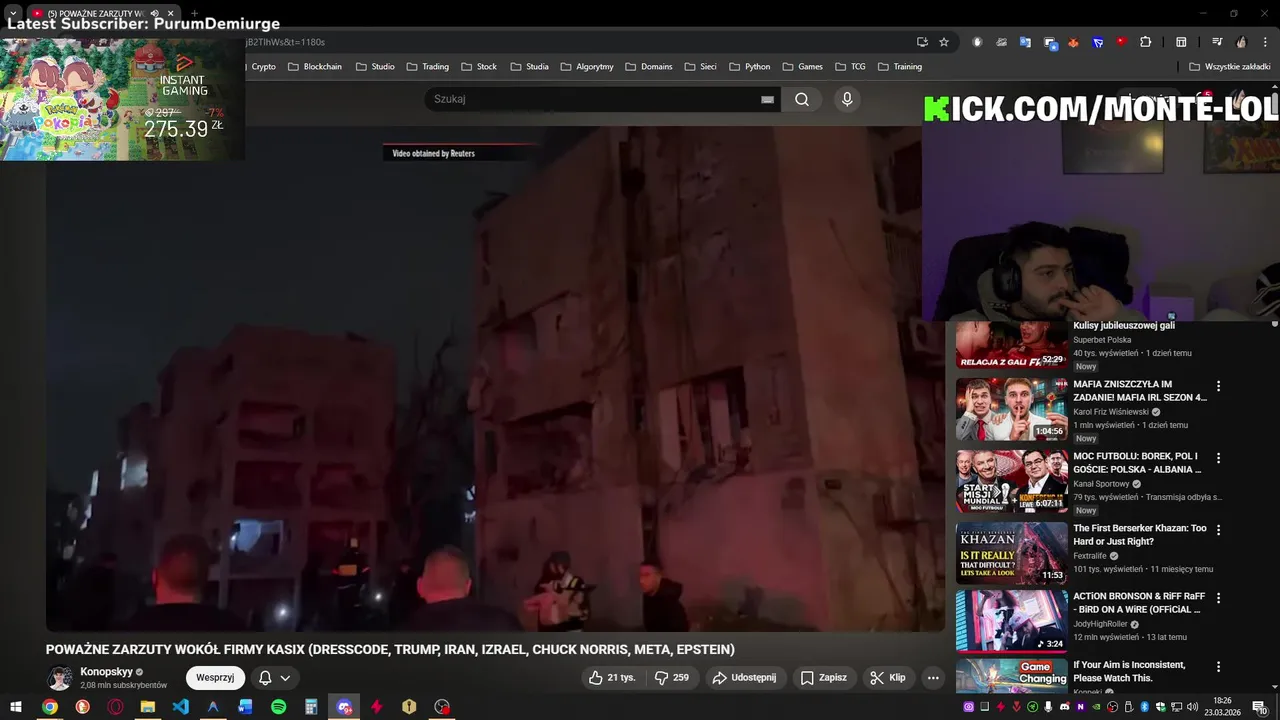Image resolution: width=1280 pixels, height=720 pixels.
Task: Open the Studio bookmarks folder
Action: coord(375,67)
